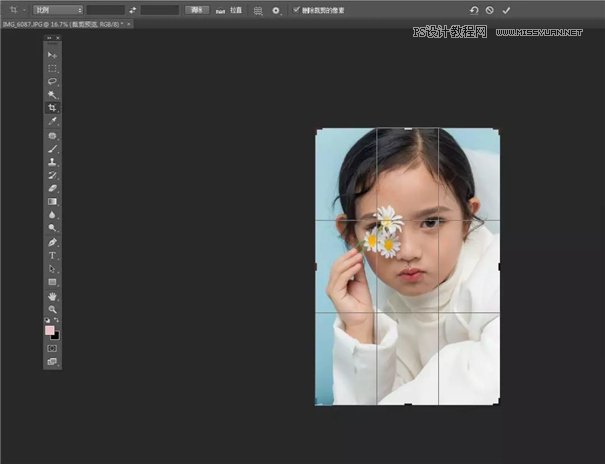Select the Horizontal Type tool

coord(52,256)
